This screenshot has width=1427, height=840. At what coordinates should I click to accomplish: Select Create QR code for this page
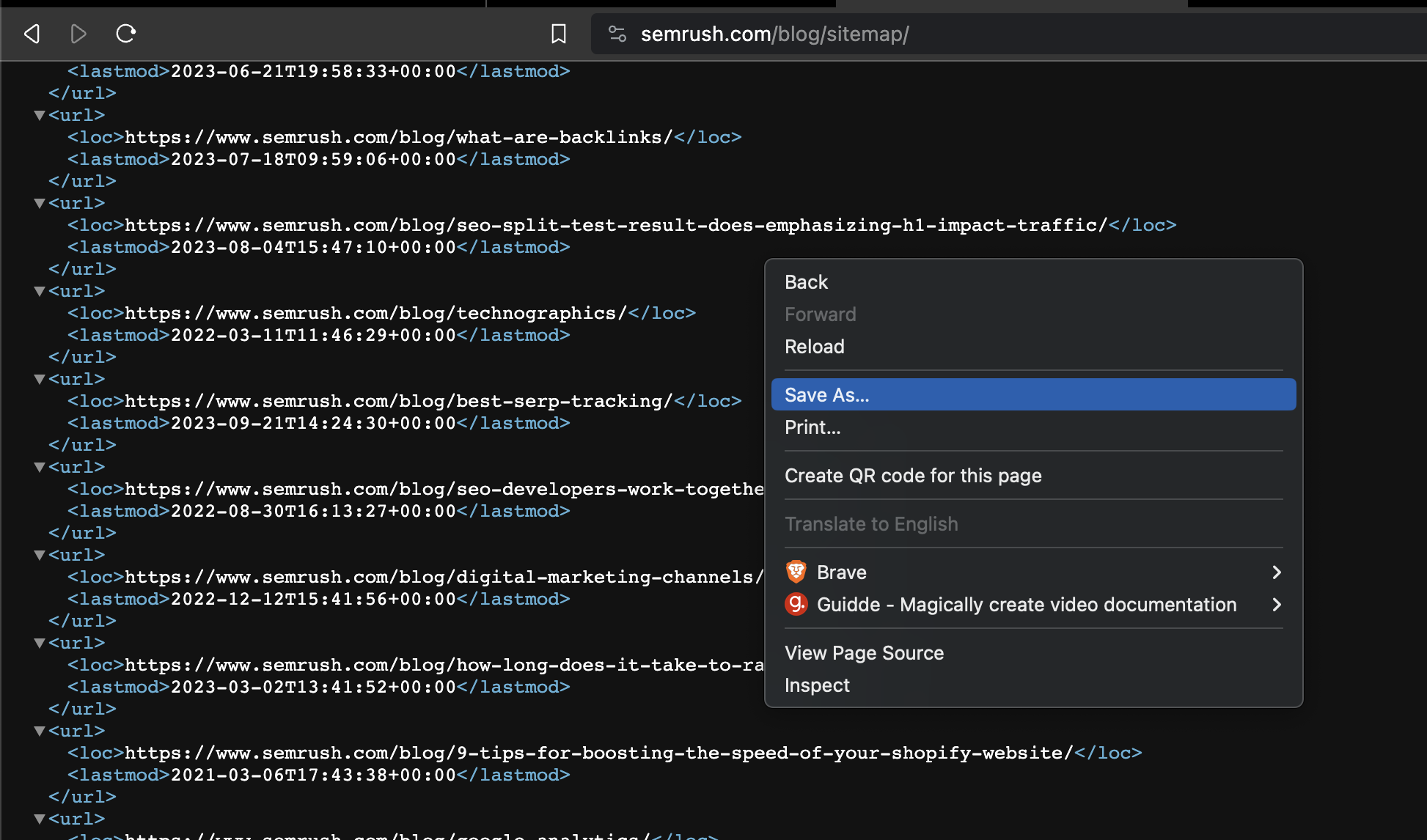[1033, 476]
